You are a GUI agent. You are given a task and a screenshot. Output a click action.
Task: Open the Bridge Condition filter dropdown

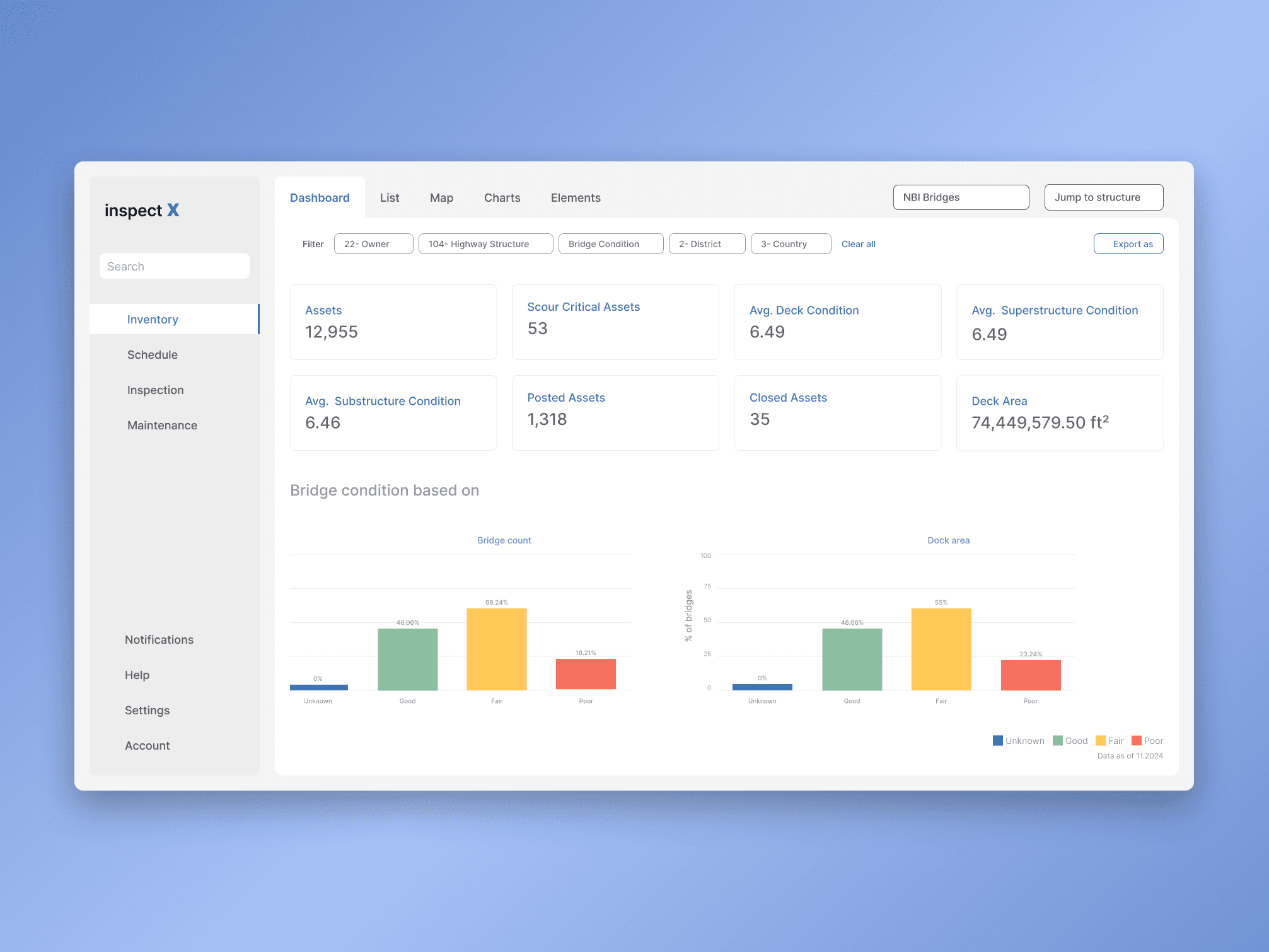[610, 244]
